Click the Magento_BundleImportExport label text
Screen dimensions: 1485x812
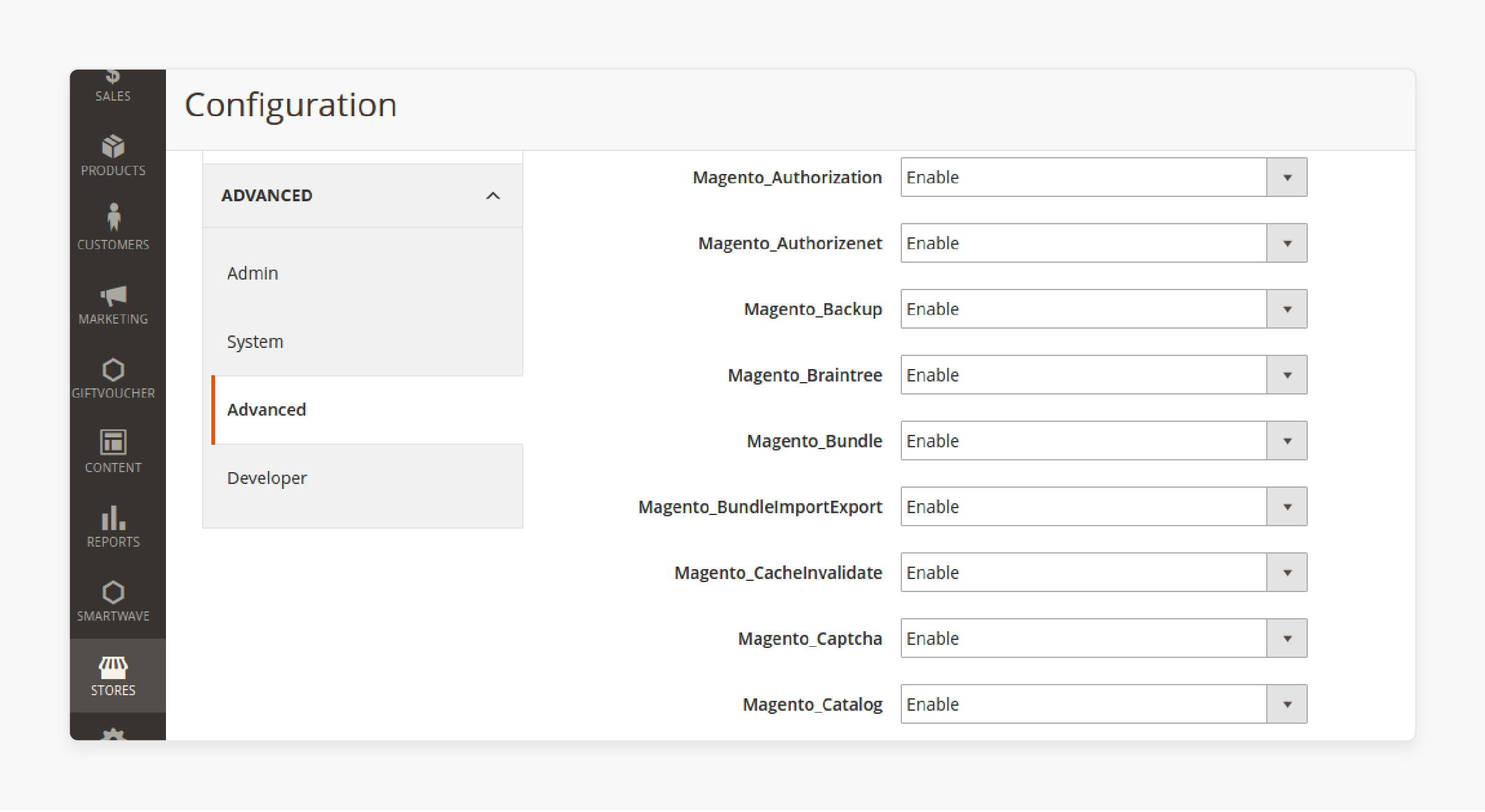(x=760, y=507)
